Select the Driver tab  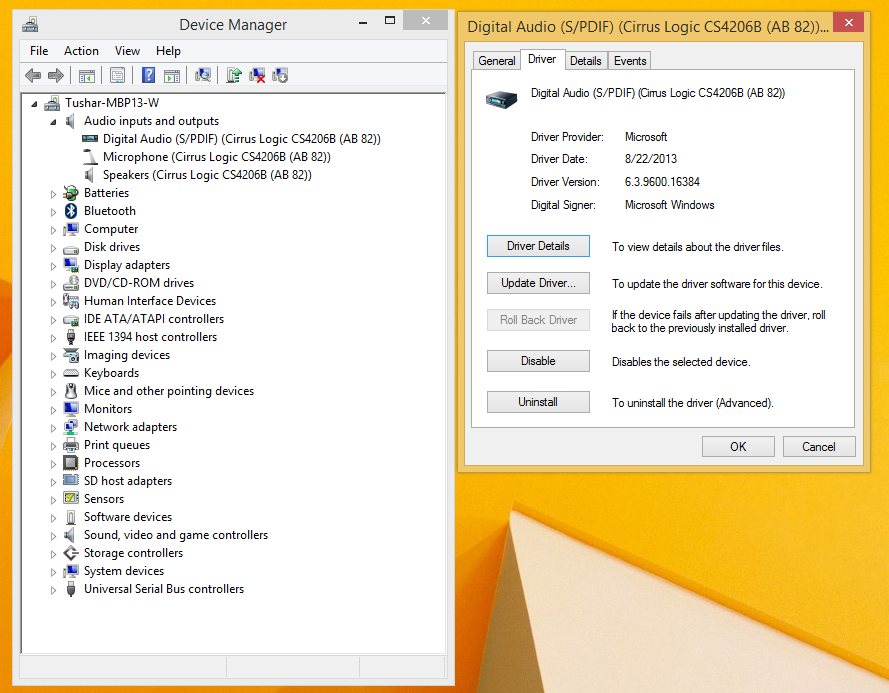(x=542, y=59)
